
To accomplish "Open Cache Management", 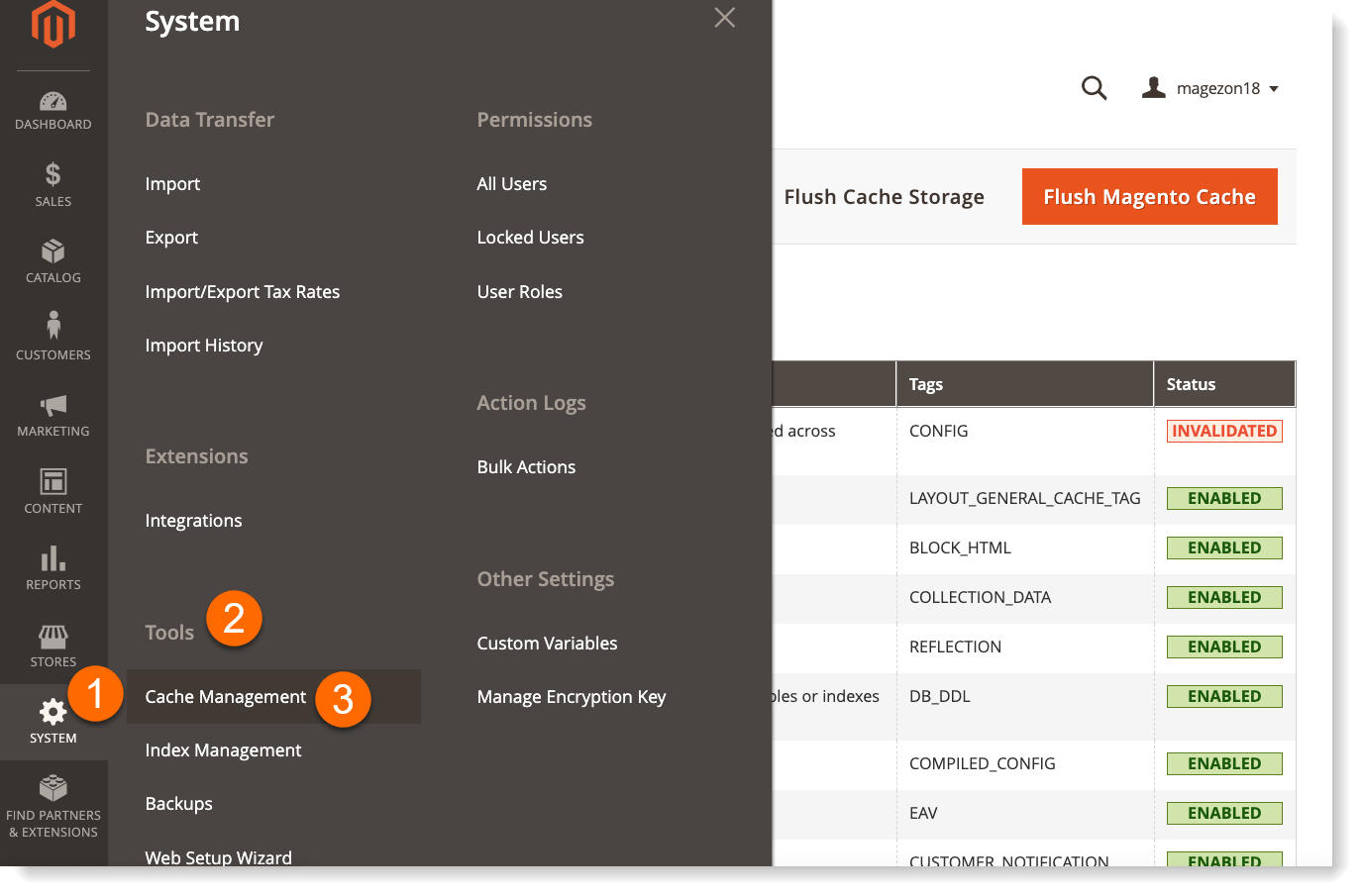I will pos(225,696).
